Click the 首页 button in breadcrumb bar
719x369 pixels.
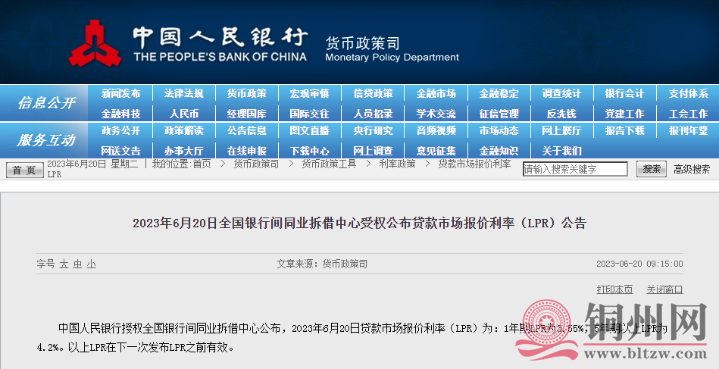click(x=24, y=170)
